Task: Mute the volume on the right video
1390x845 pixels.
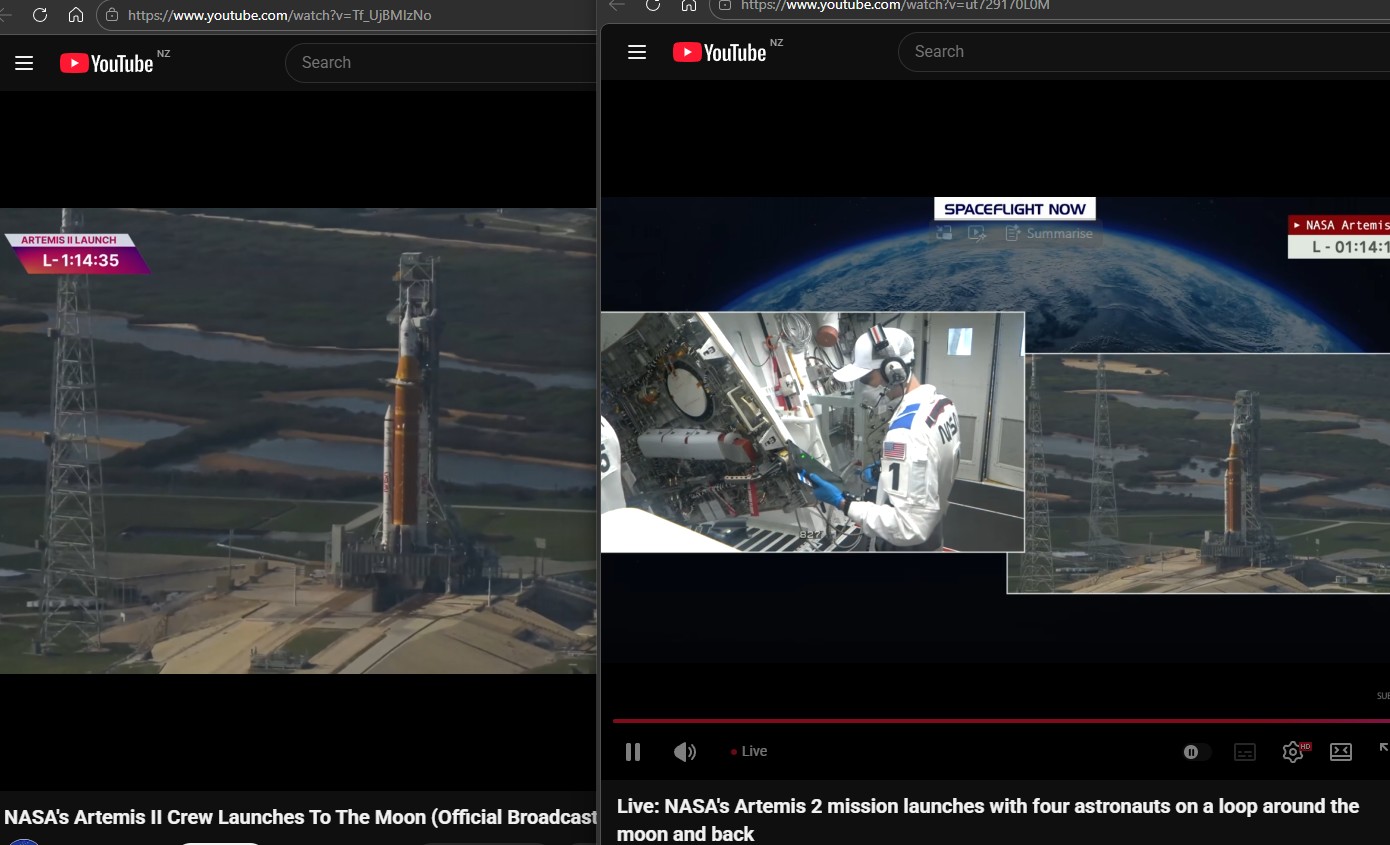Action: click(x=685, y=752)
